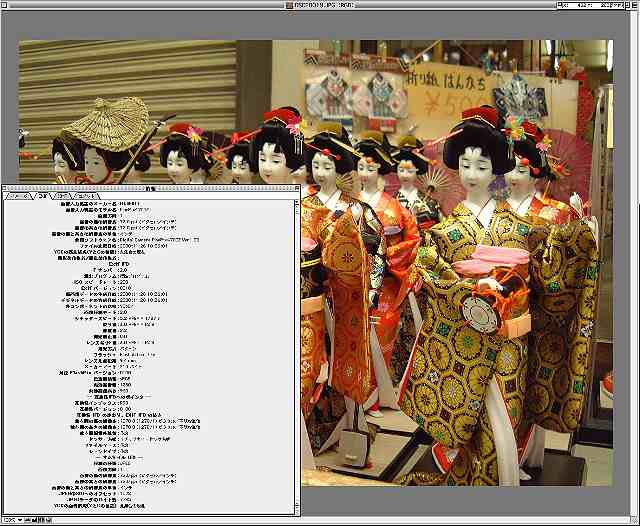The image size is (640, 526).
Task: Click first small icon beside zoom dropdown
Action: (27, 520)
